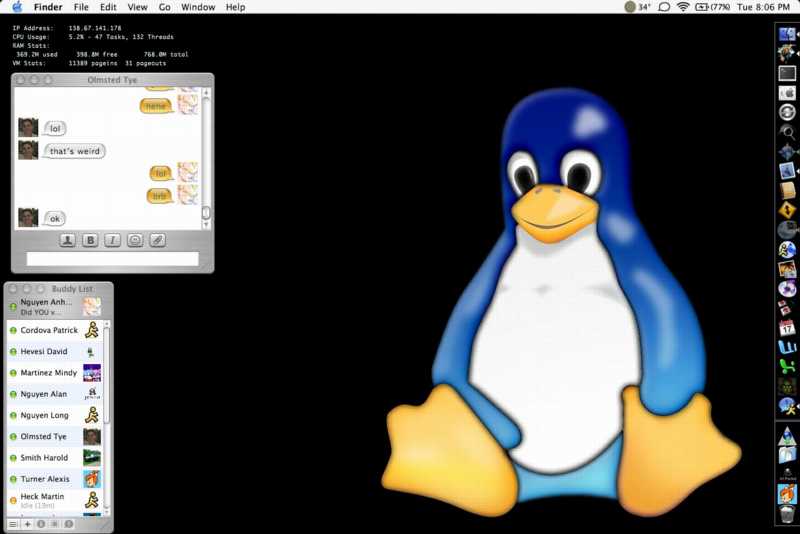
Task: Open the Finder menu
Action: click(48, 7)
